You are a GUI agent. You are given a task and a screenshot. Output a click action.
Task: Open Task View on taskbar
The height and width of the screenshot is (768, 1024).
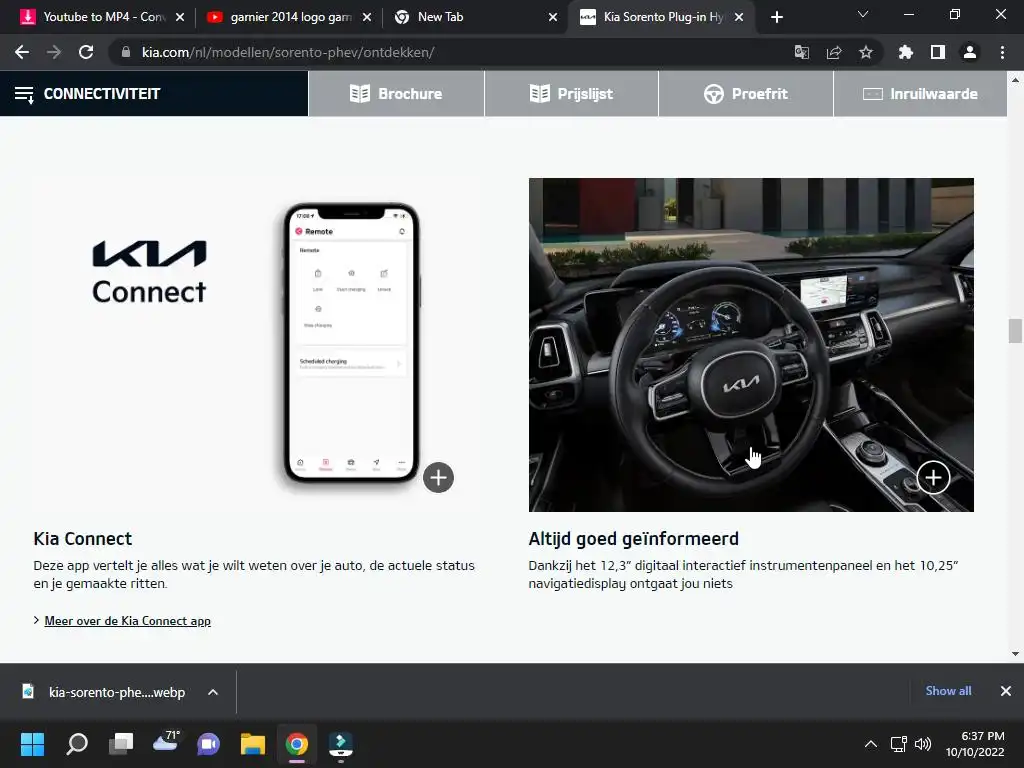pyautogui.click(x=121, y=744)
